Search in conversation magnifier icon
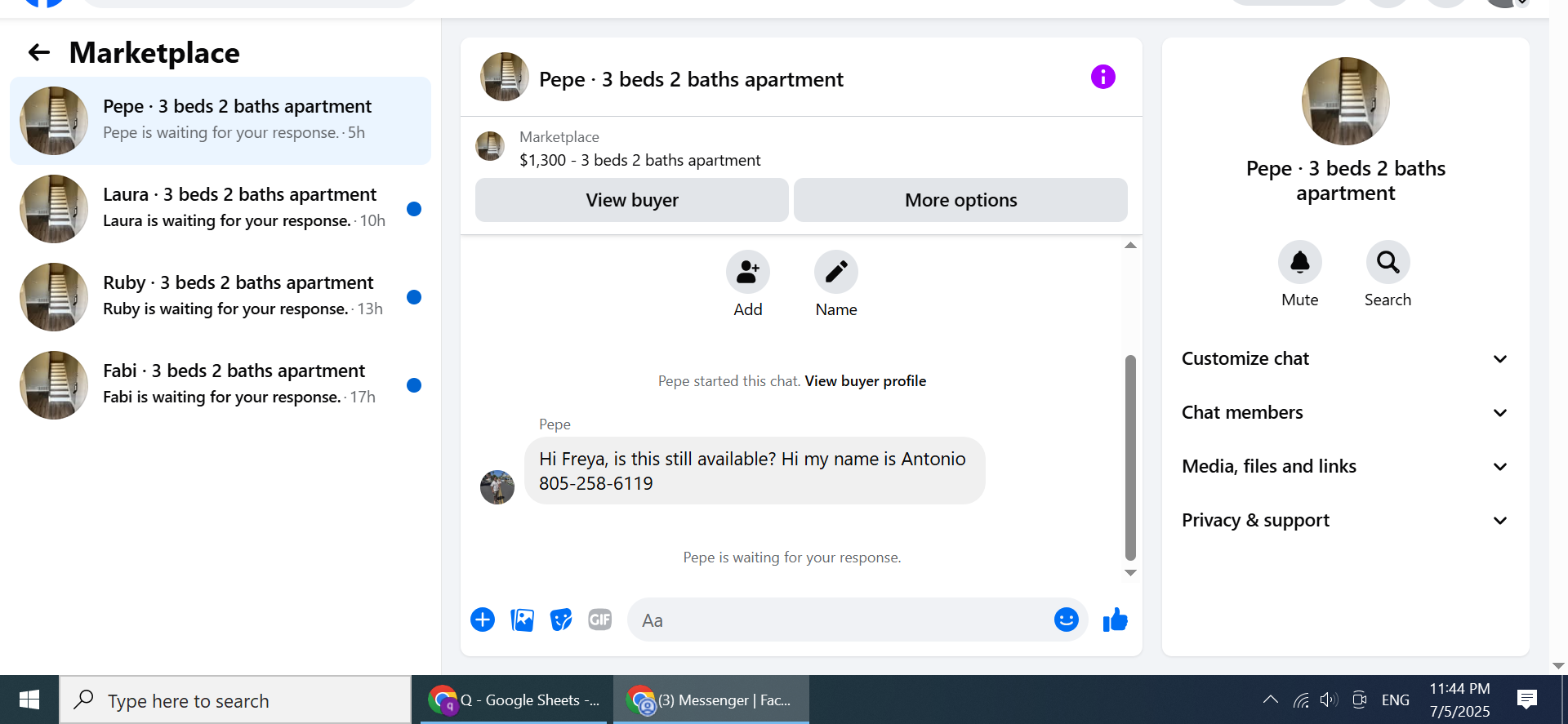The width and height of the screenshot is (1568, 724). (x=1388, y=262)
